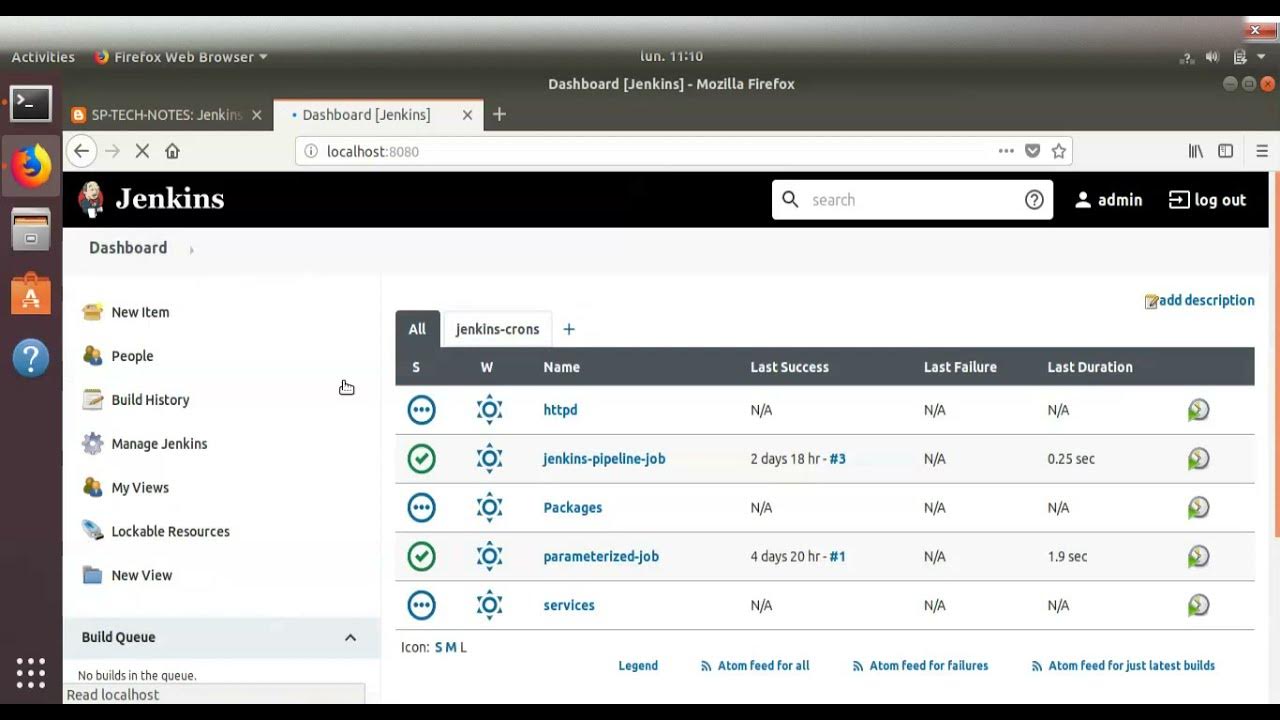Viewport: 1280px width, 720px height.
Task: Switch to All view tab
Action: [x=417, y=329]
